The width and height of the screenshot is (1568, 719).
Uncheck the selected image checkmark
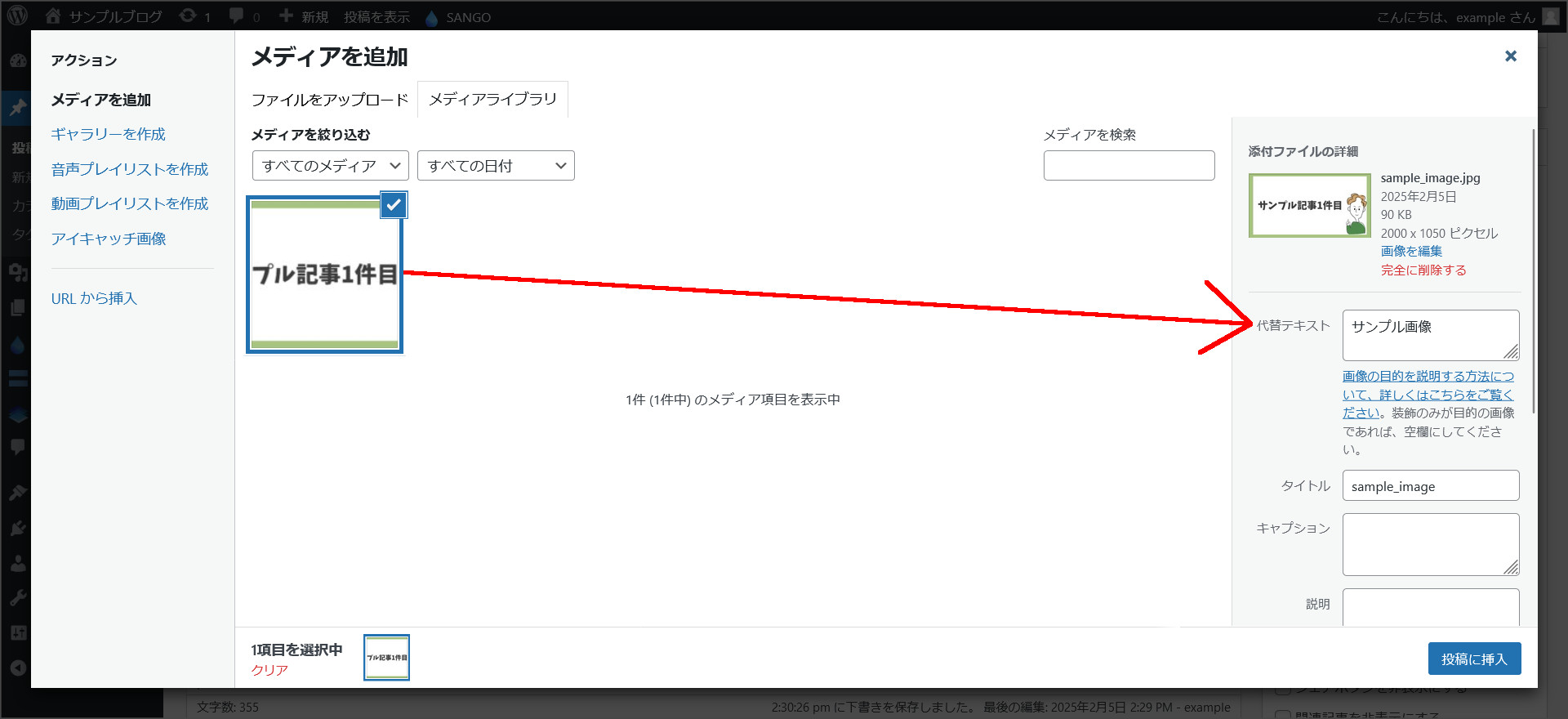pos(394,205)
